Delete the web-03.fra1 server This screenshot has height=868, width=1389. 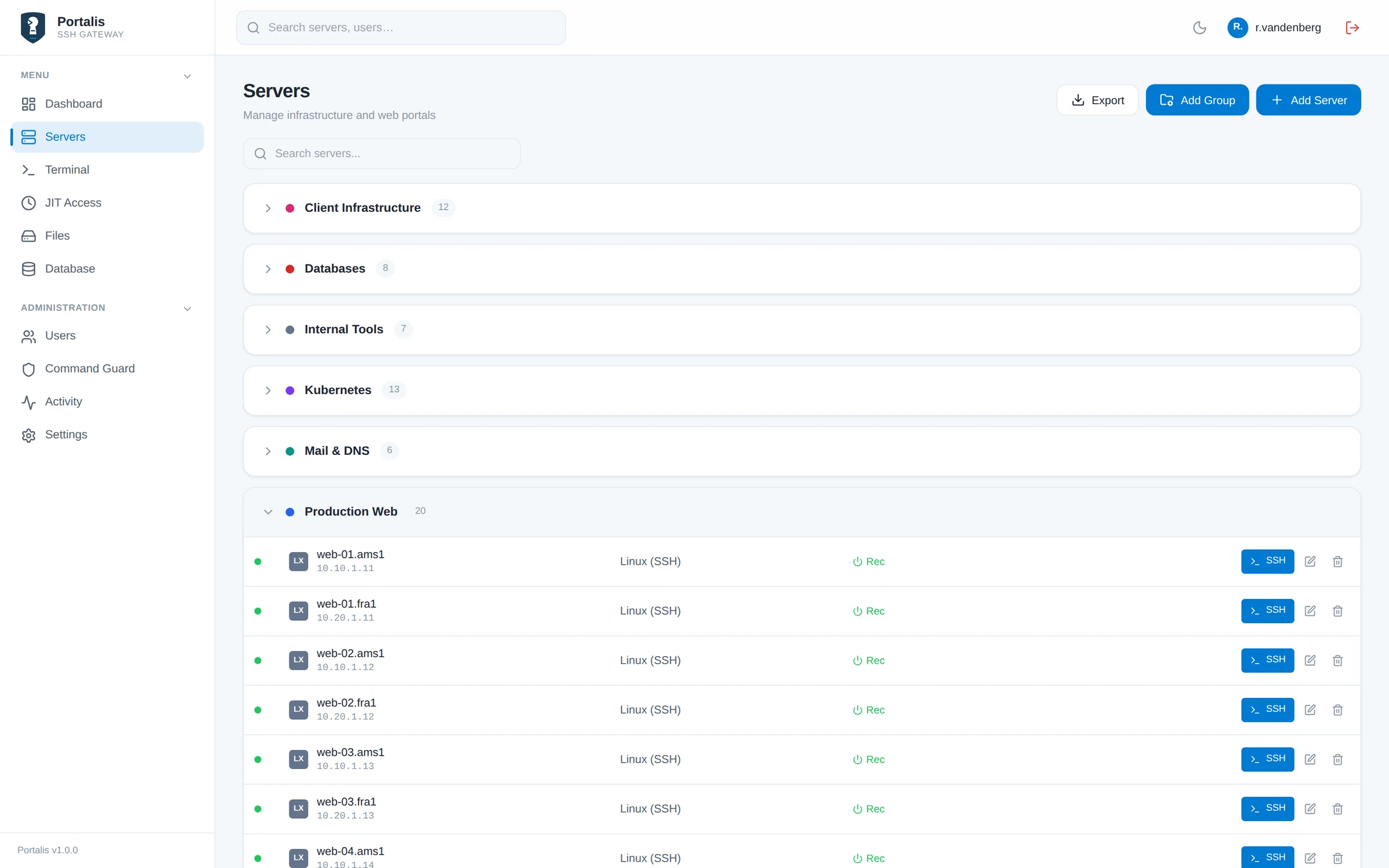(x=1337, y=809)
